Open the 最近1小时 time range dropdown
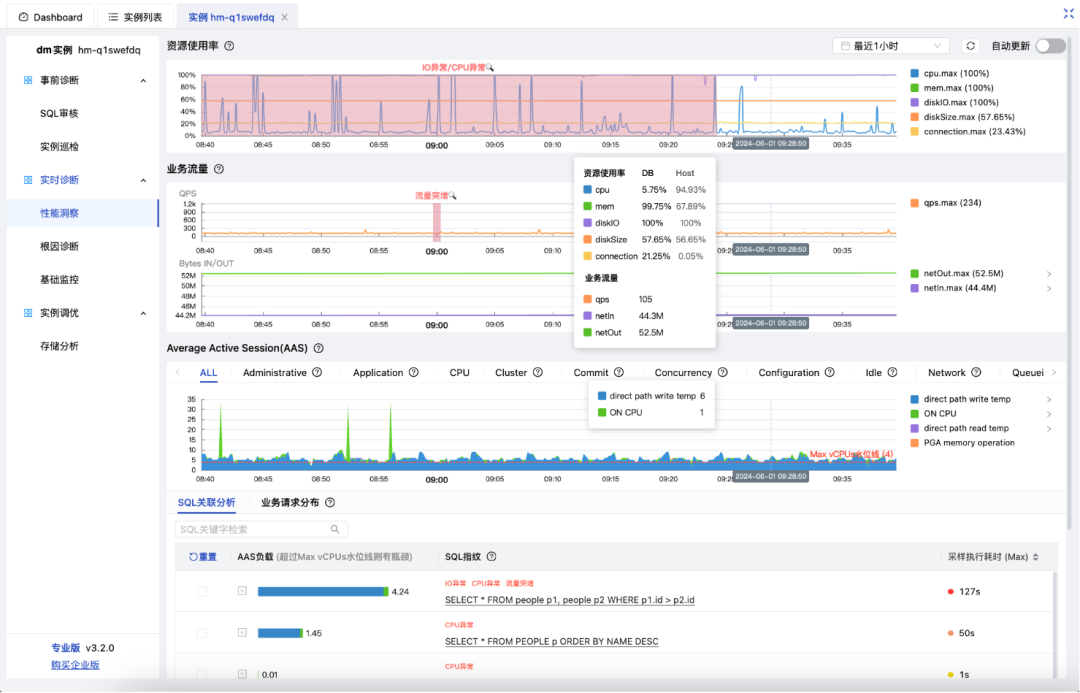 (891, 45)
